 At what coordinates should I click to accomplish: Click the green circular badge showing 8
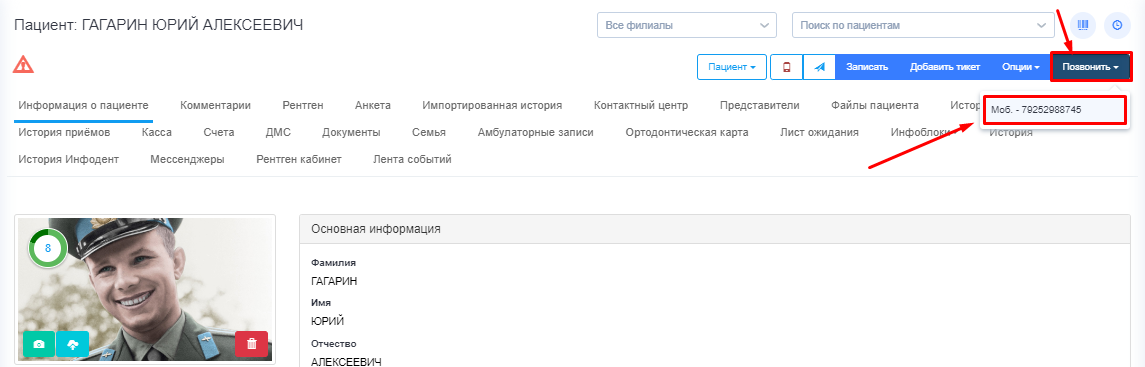48,248
